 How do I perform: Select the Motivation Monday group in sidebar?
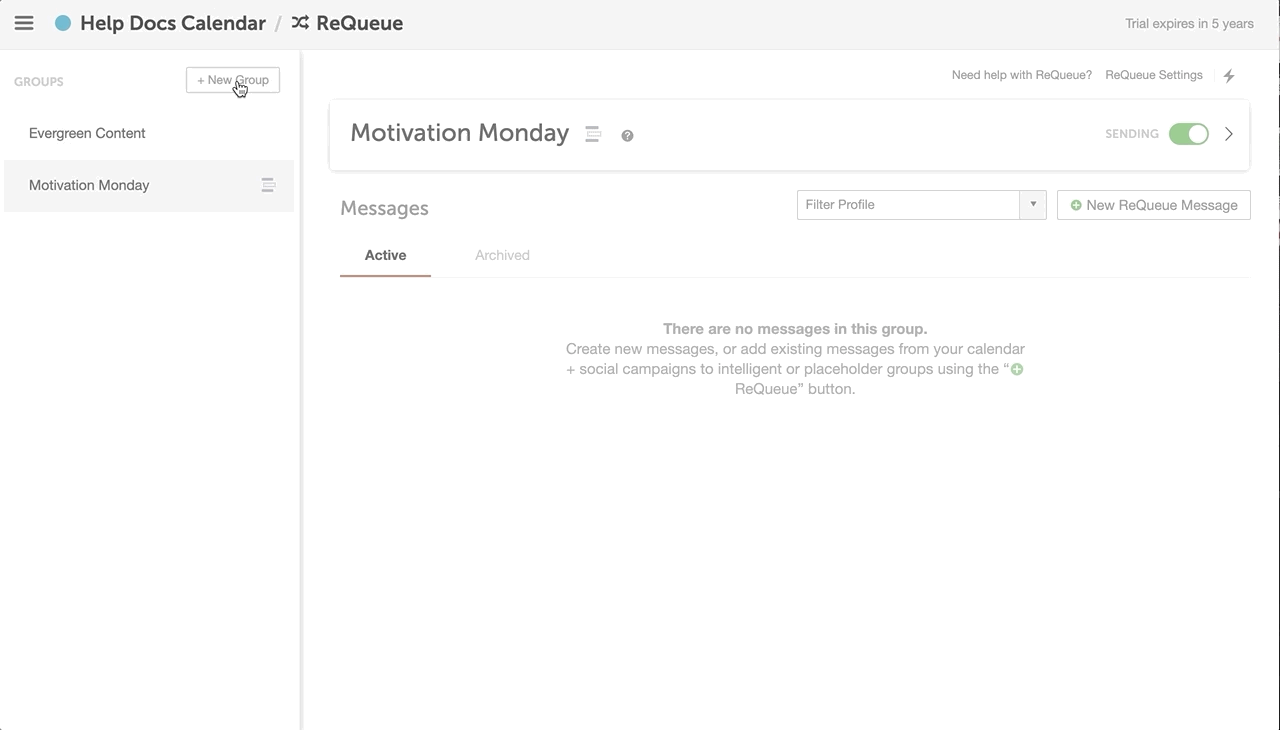(149, 185)
